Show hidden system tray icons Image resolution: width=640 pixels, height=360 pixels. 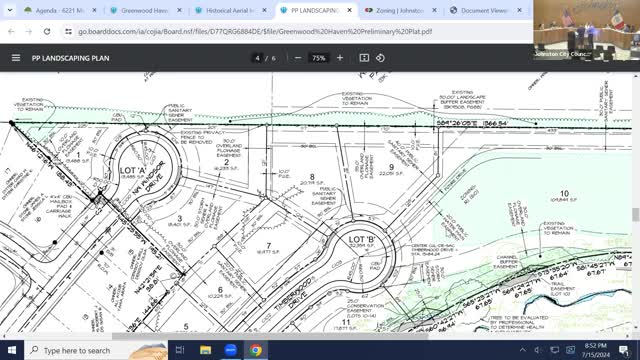coord(523,350)
